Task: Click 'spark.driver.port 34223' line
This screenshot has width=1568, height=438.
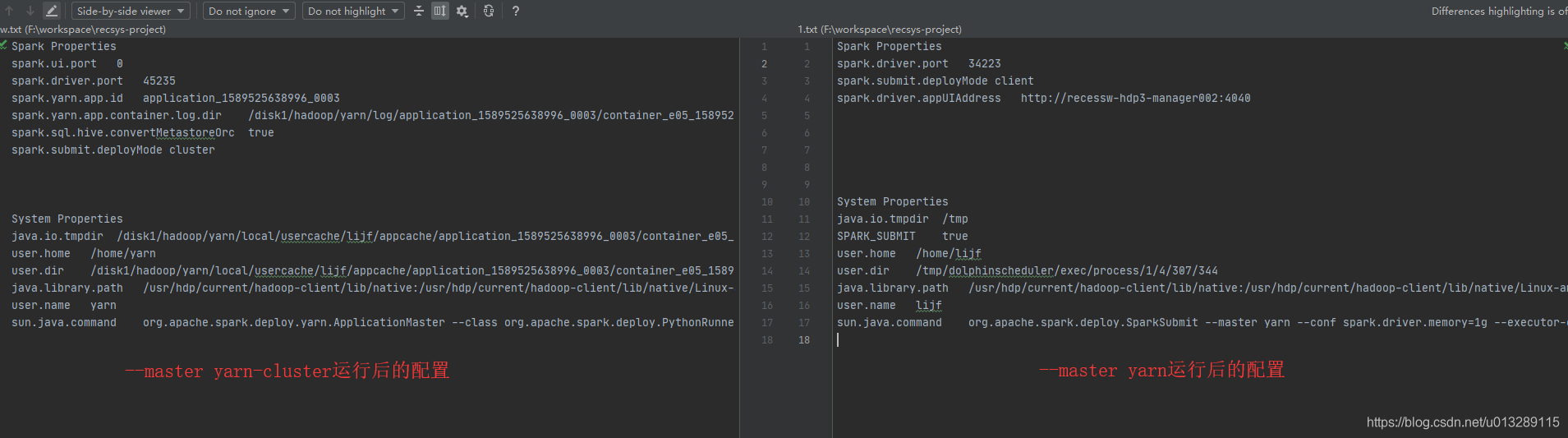Action: point(919,63)
